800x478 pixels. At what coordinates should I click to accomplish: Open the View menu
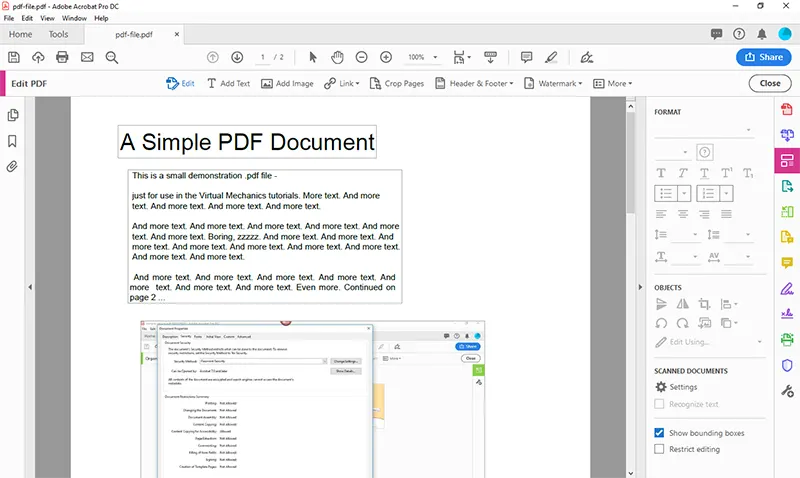[47, 18]
